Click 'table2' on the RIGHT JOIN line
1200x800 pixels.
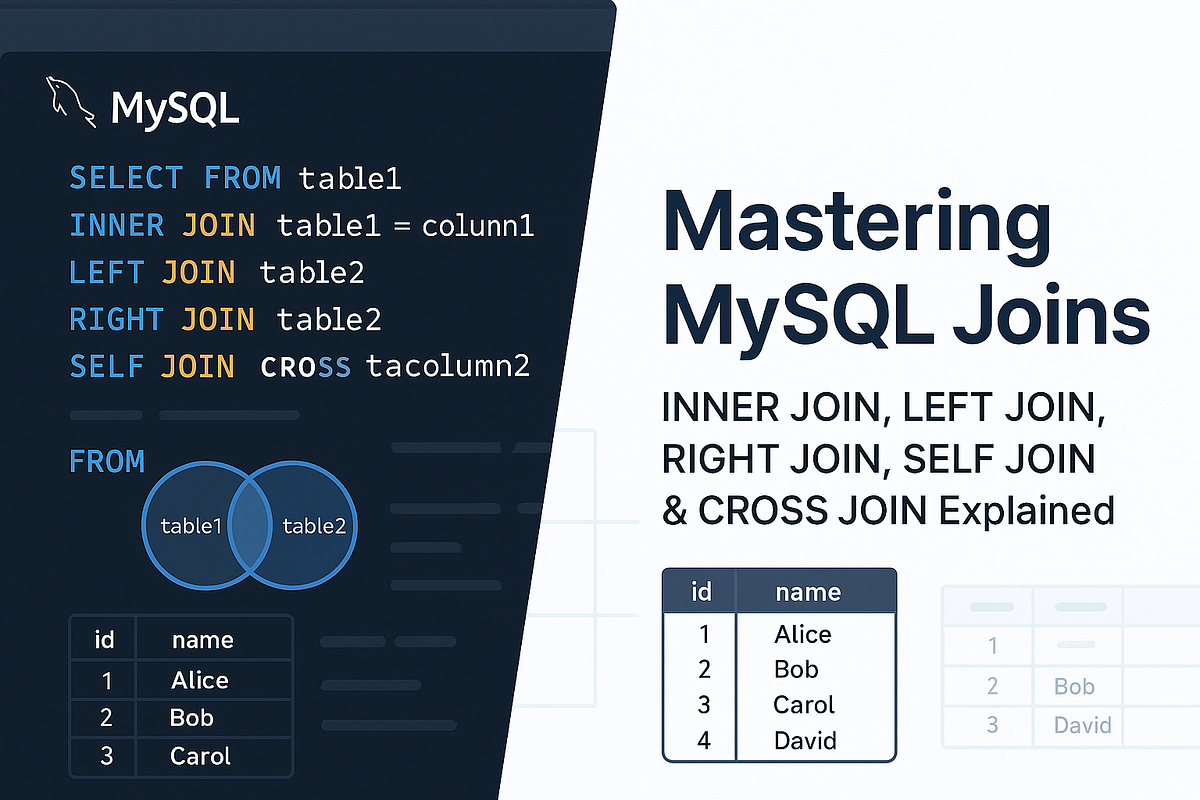click(330, 319)
